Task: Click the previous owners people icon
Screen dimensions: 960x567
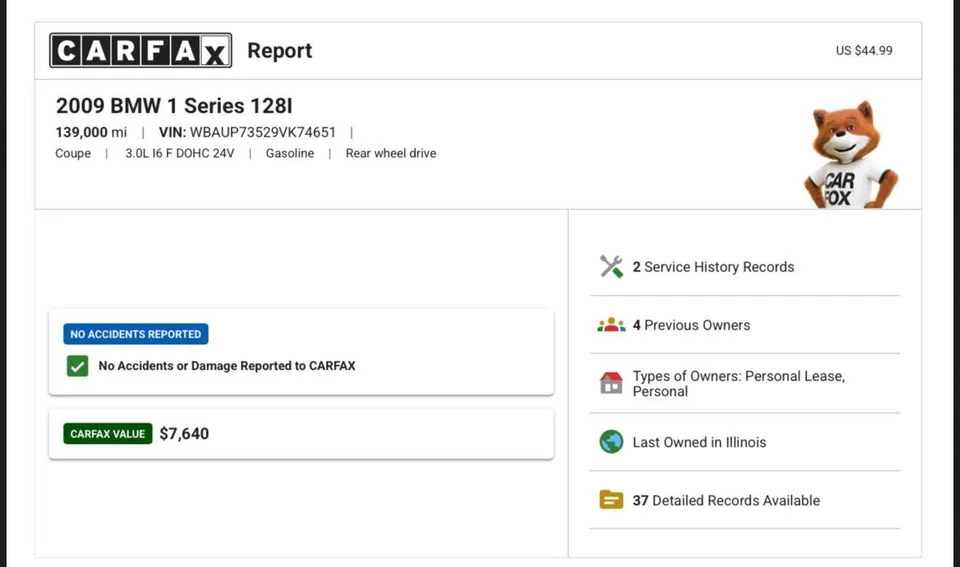Action: point(611,325)
